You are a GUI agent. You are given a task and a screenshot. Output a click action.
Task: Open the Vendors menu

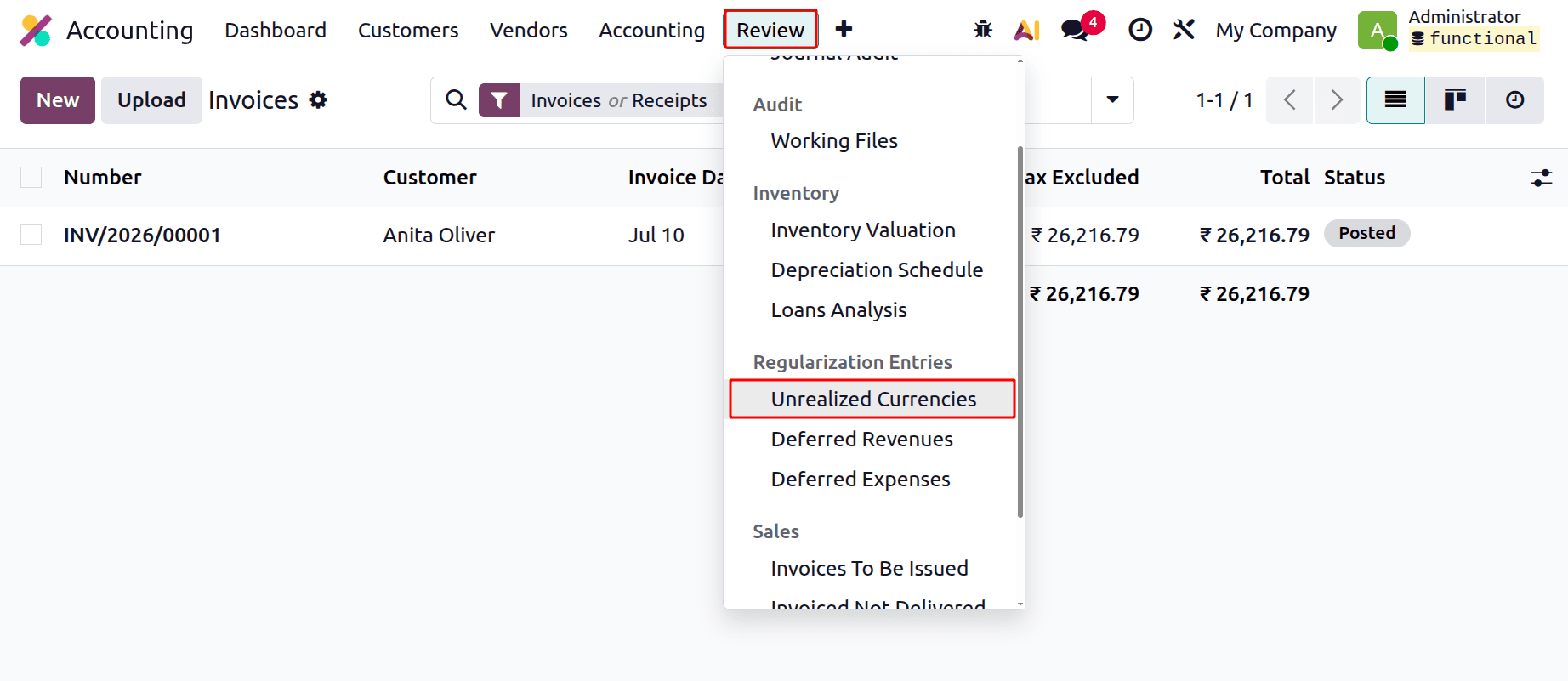pos(529,31)
